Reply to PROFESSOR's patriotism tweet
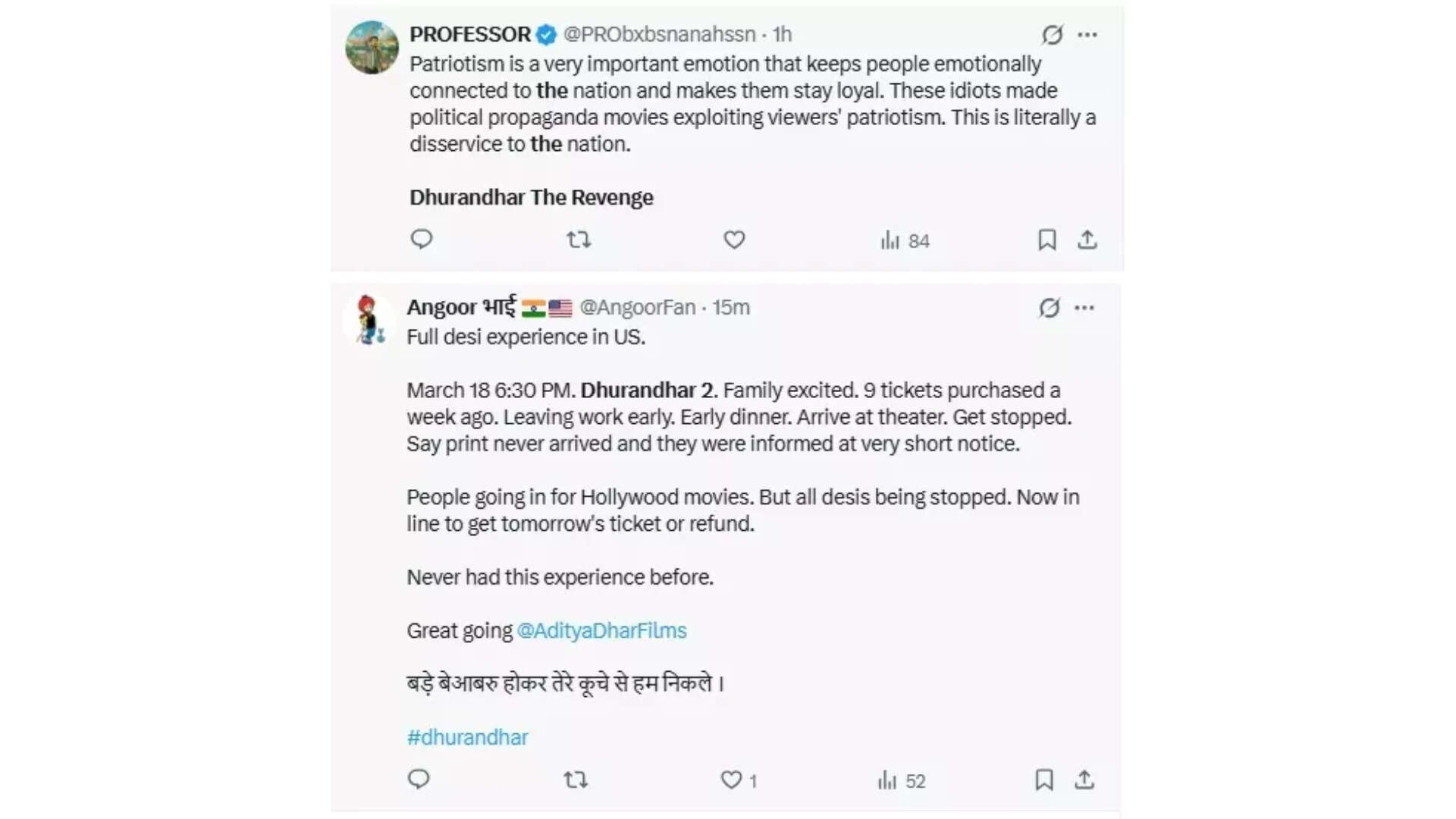Screen dimensions: 1456x819 [422, 240]
